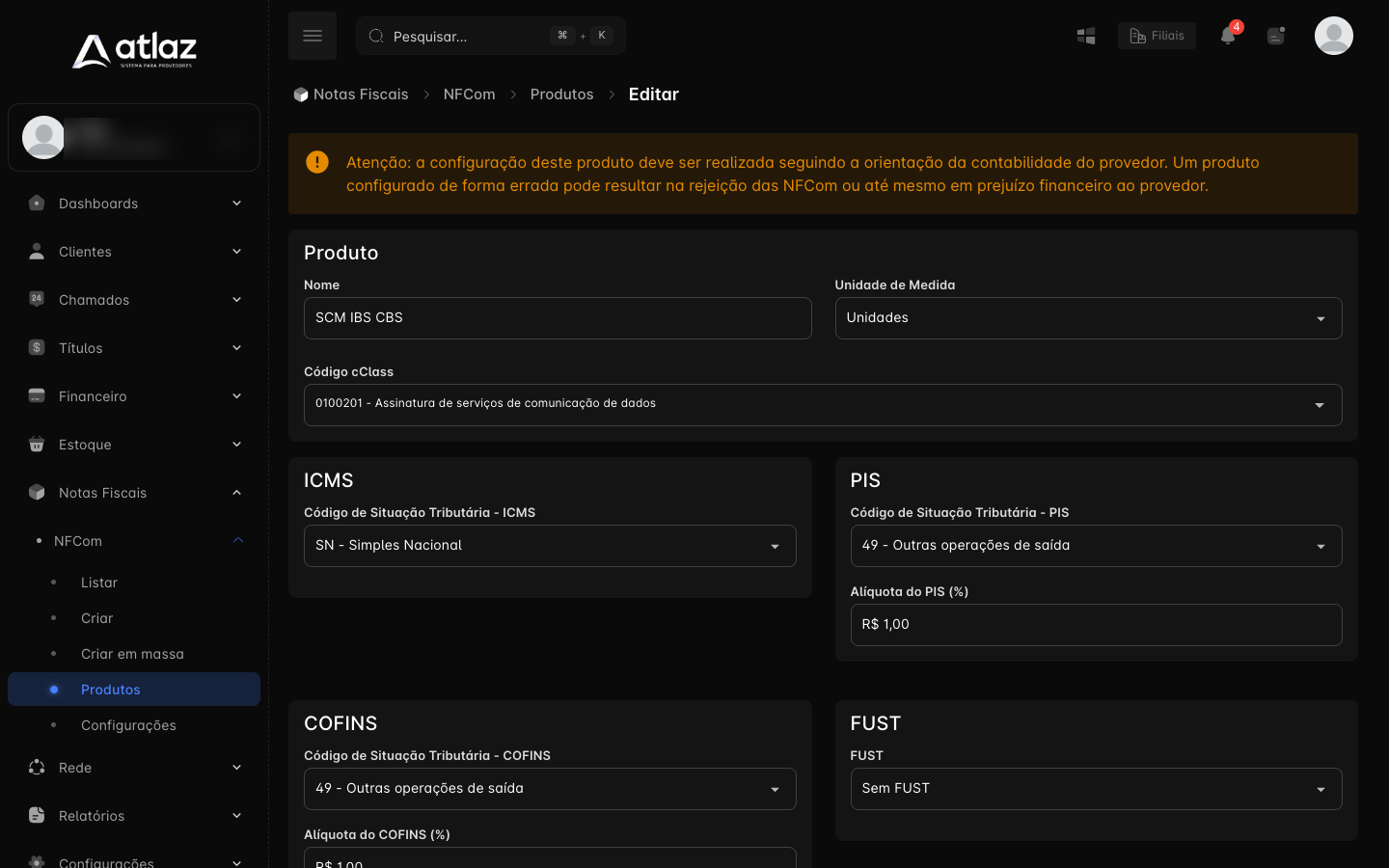Screen dimensions: 1389x868
Task: Select Criar under NFCom
Action: click(96, 618)
